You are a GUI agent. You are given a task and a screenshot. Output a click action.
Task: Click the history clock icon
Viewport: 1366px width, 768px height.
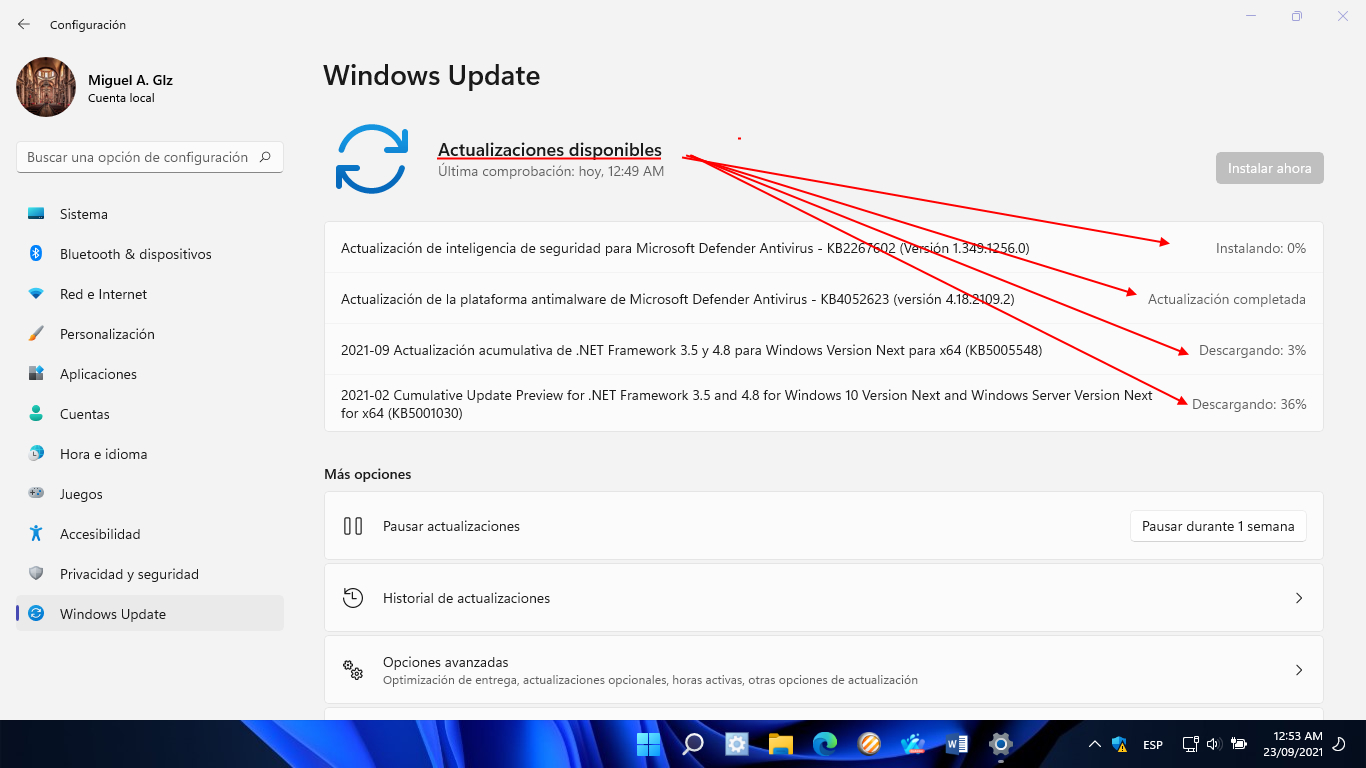(x=353, y=598)
